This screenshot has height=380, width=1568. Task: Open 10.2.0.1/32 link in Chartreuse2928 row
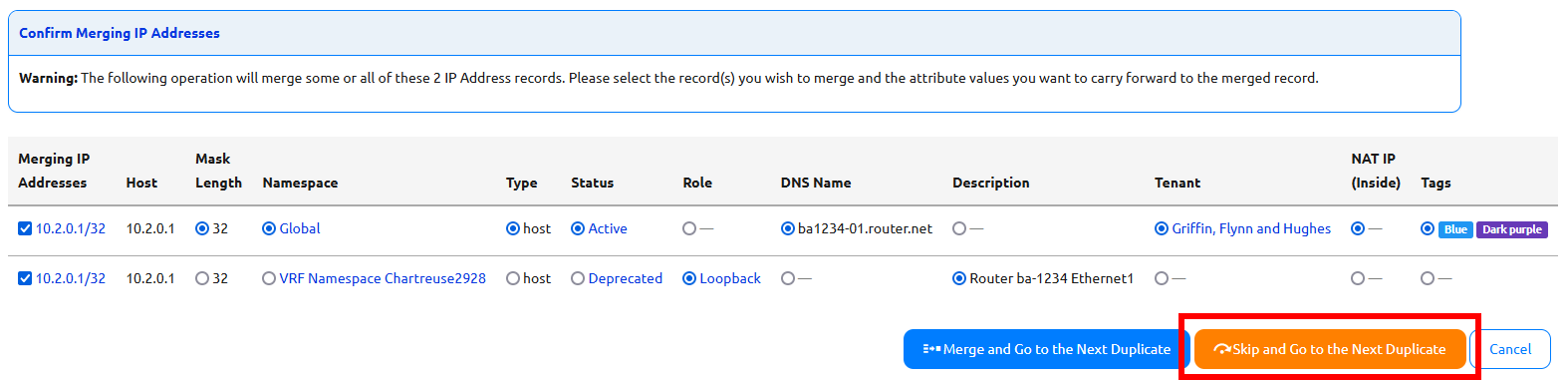[71, 278]
